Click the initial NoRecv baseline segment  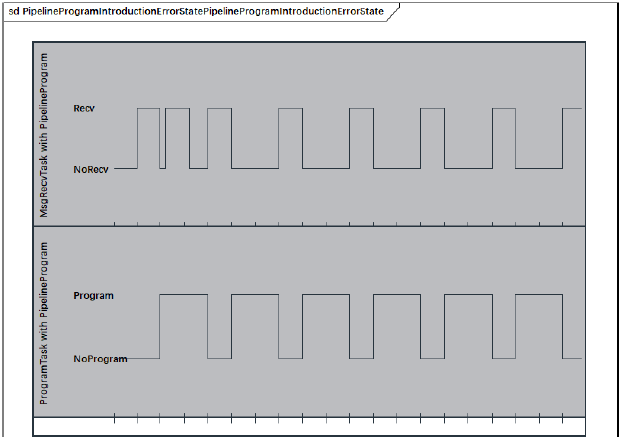click(125, 169)
